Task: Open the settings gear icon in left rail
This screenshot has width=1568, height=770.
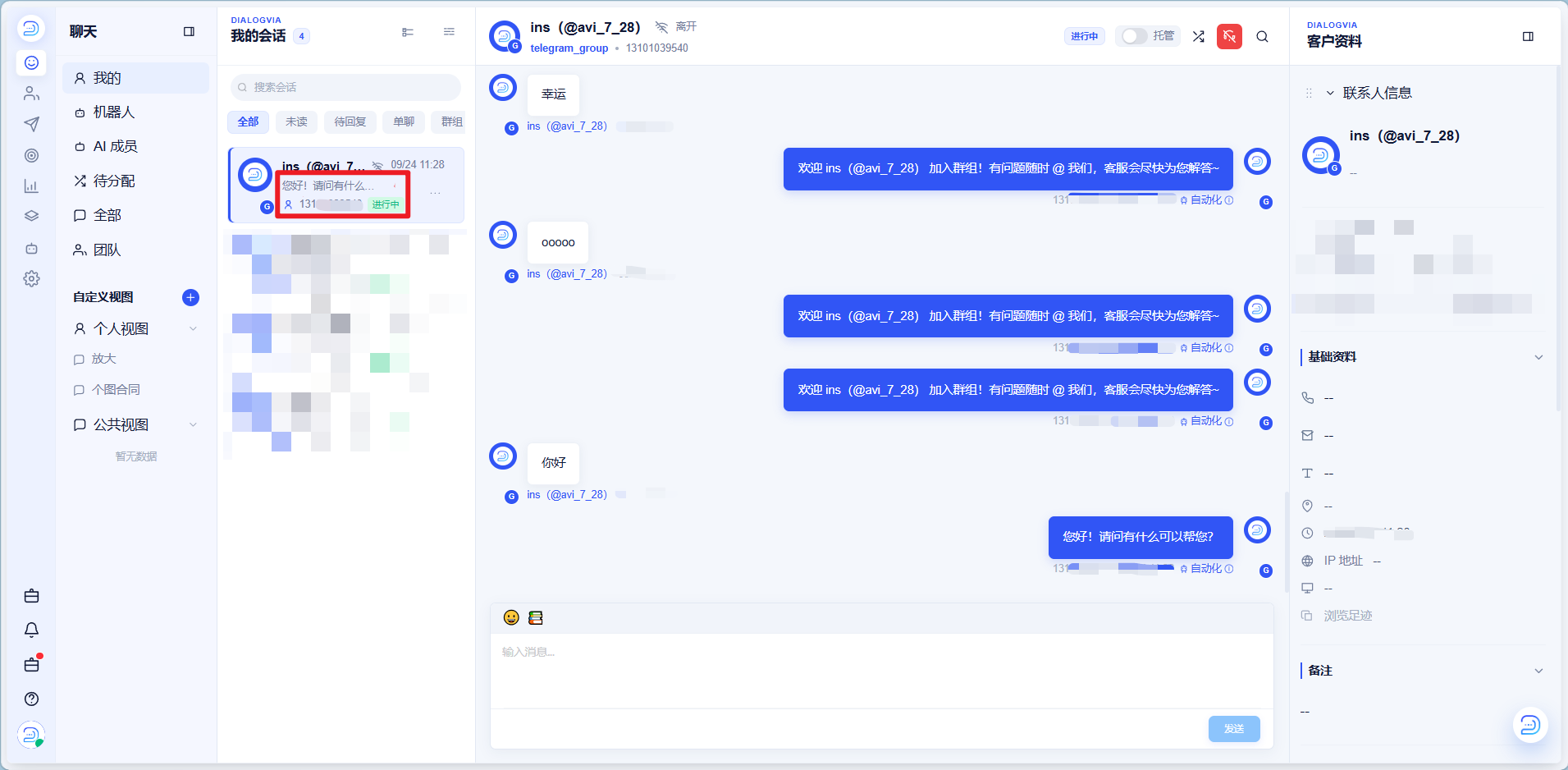Action: (x=31, y=279)
